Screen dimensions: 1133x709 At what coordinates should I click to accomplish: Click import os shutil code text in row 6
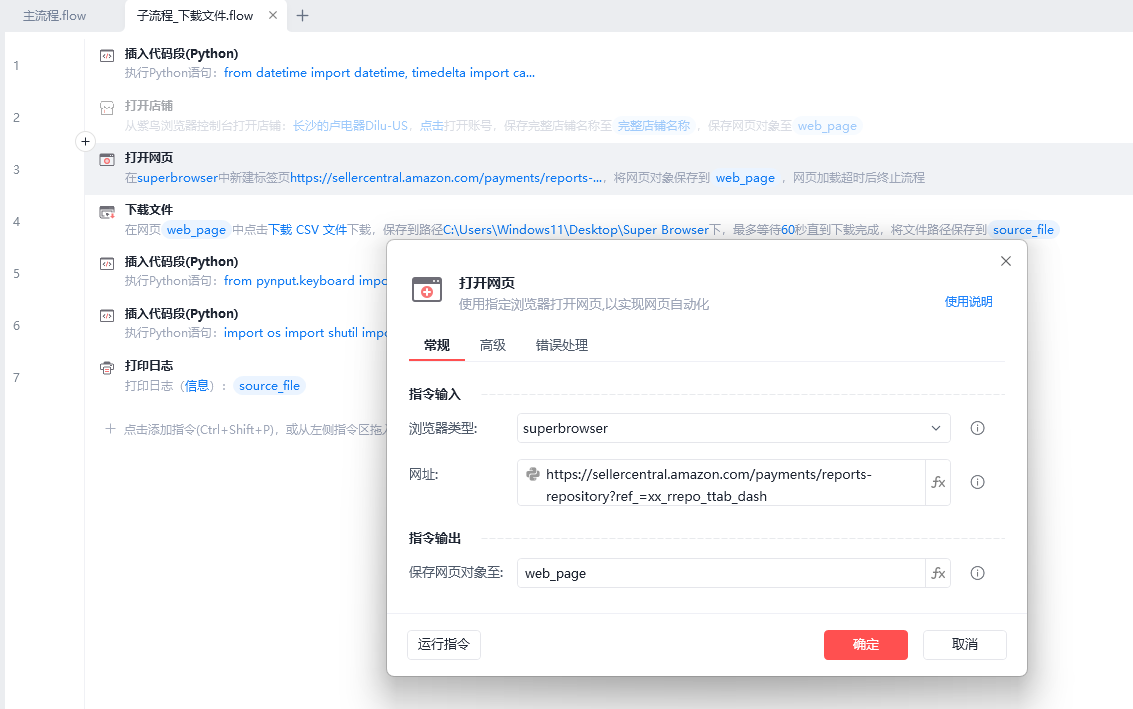(x=305, y=333)
